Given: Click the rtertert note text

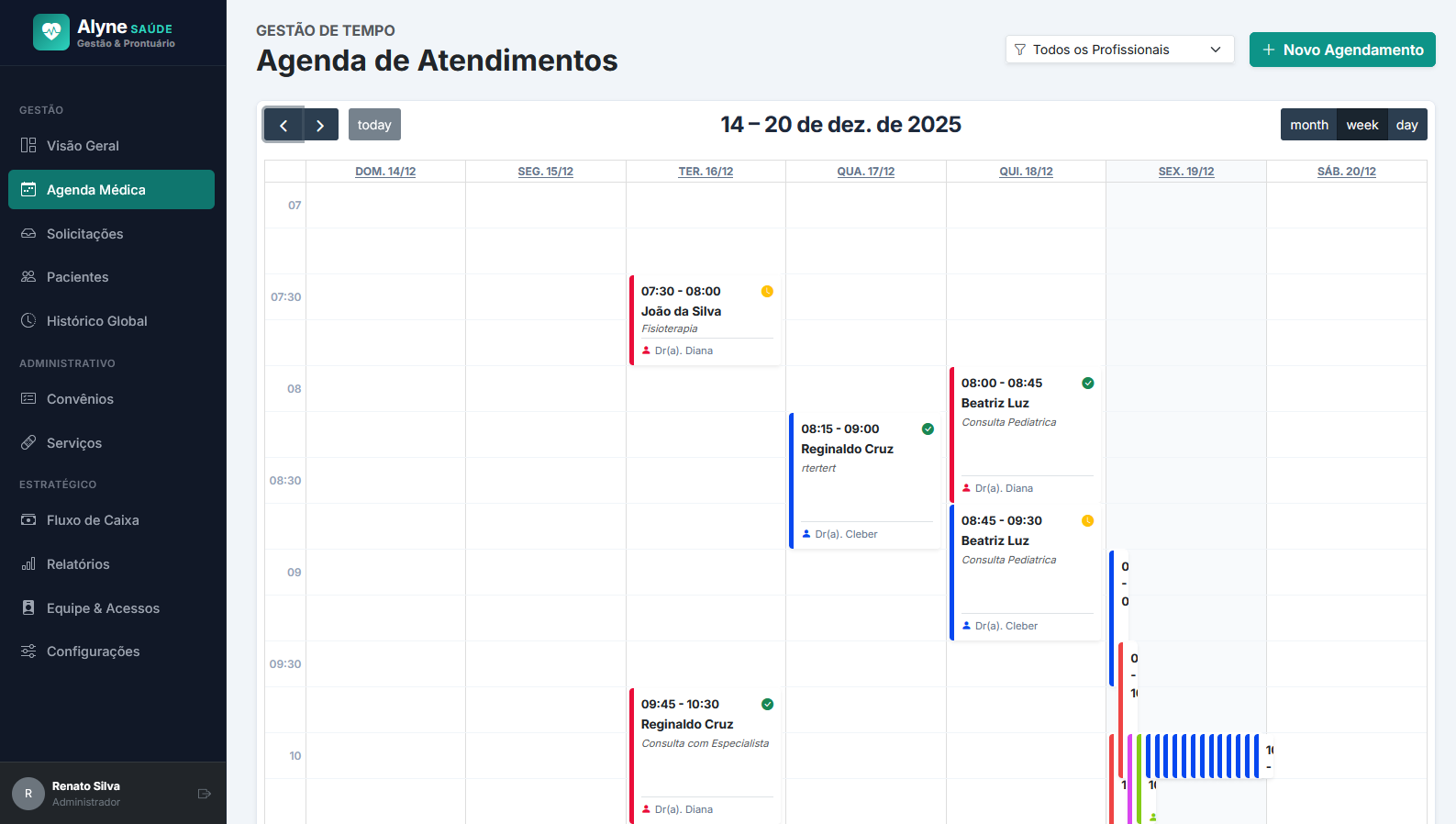Looking at the screenshot, I should tap(818, 468).
